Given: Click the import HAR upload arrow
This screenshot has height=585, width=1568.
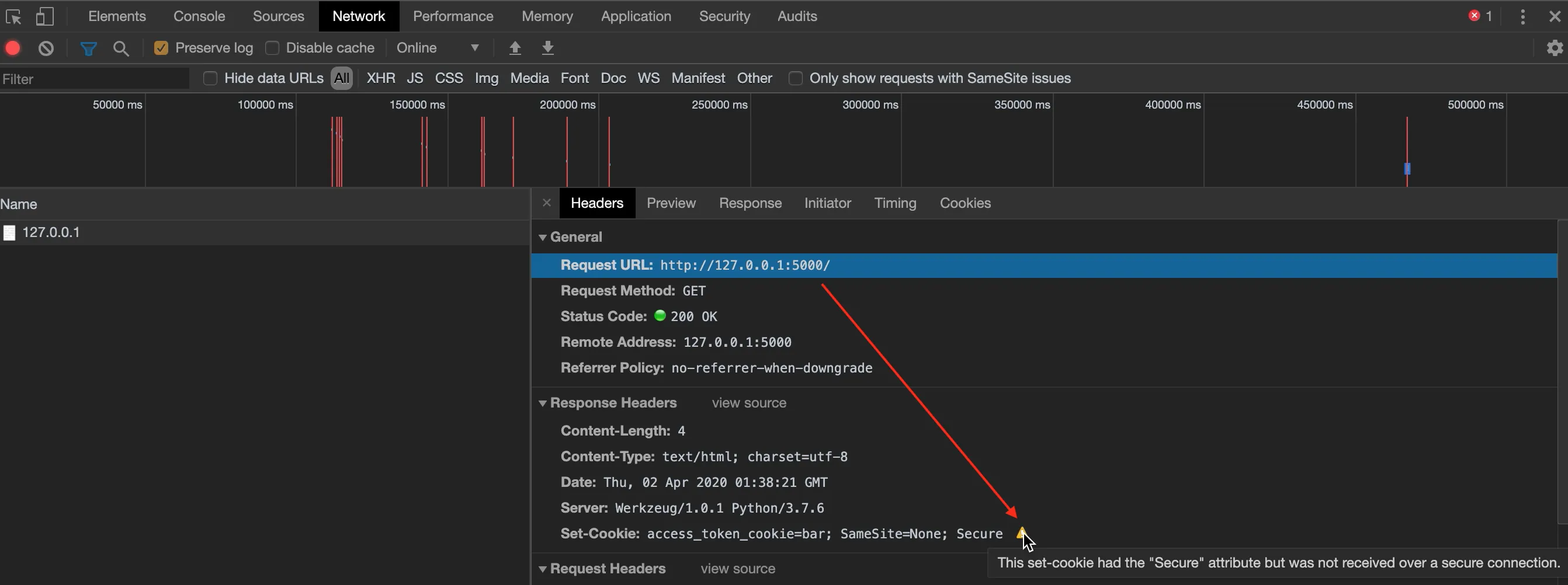Looking at the screenshot, I should pos(515,48).
